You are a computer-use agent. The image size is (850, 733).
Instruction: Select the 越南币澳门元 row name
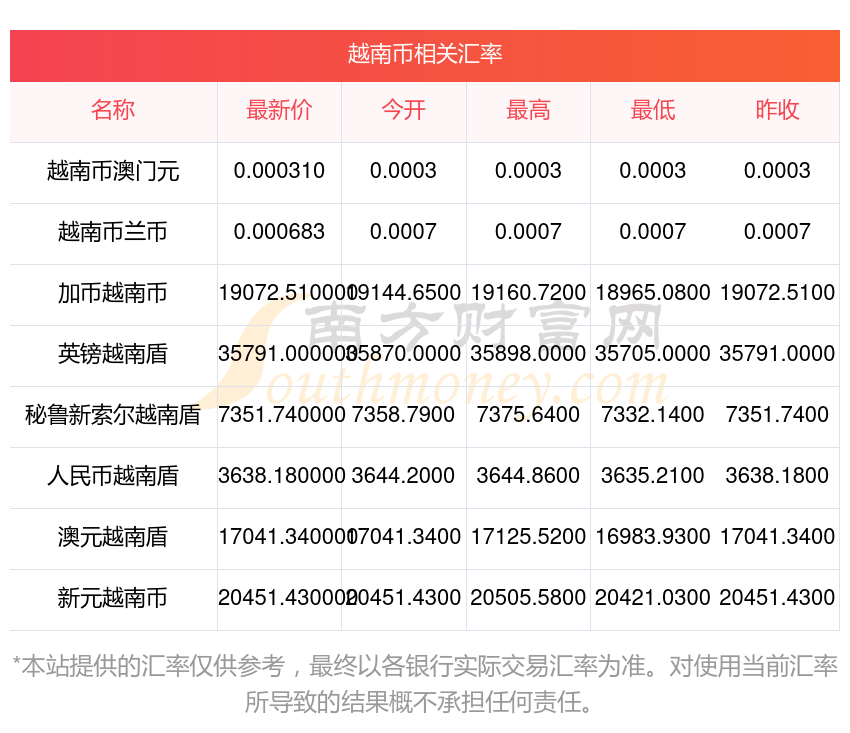pos(113,171)
